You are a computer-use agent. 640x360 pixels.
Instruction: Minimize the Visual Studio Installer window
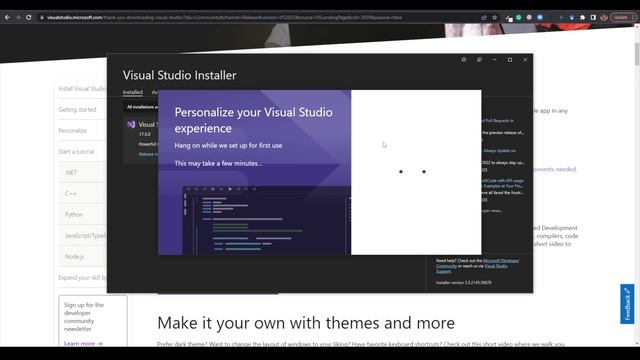click(x=495, y=60)
